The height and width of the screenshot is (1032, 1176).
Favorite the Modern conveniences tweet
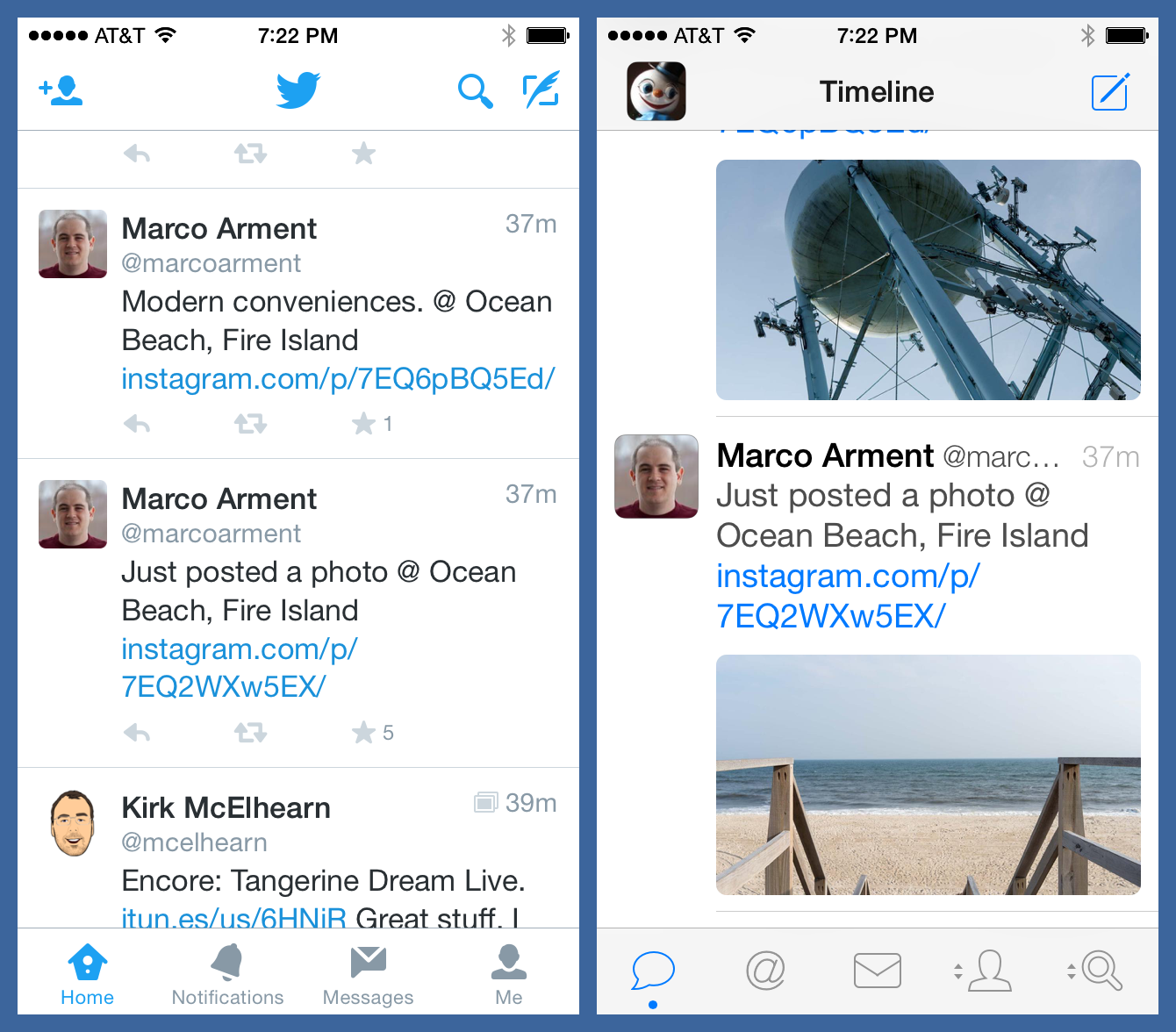tap(363, 425)
